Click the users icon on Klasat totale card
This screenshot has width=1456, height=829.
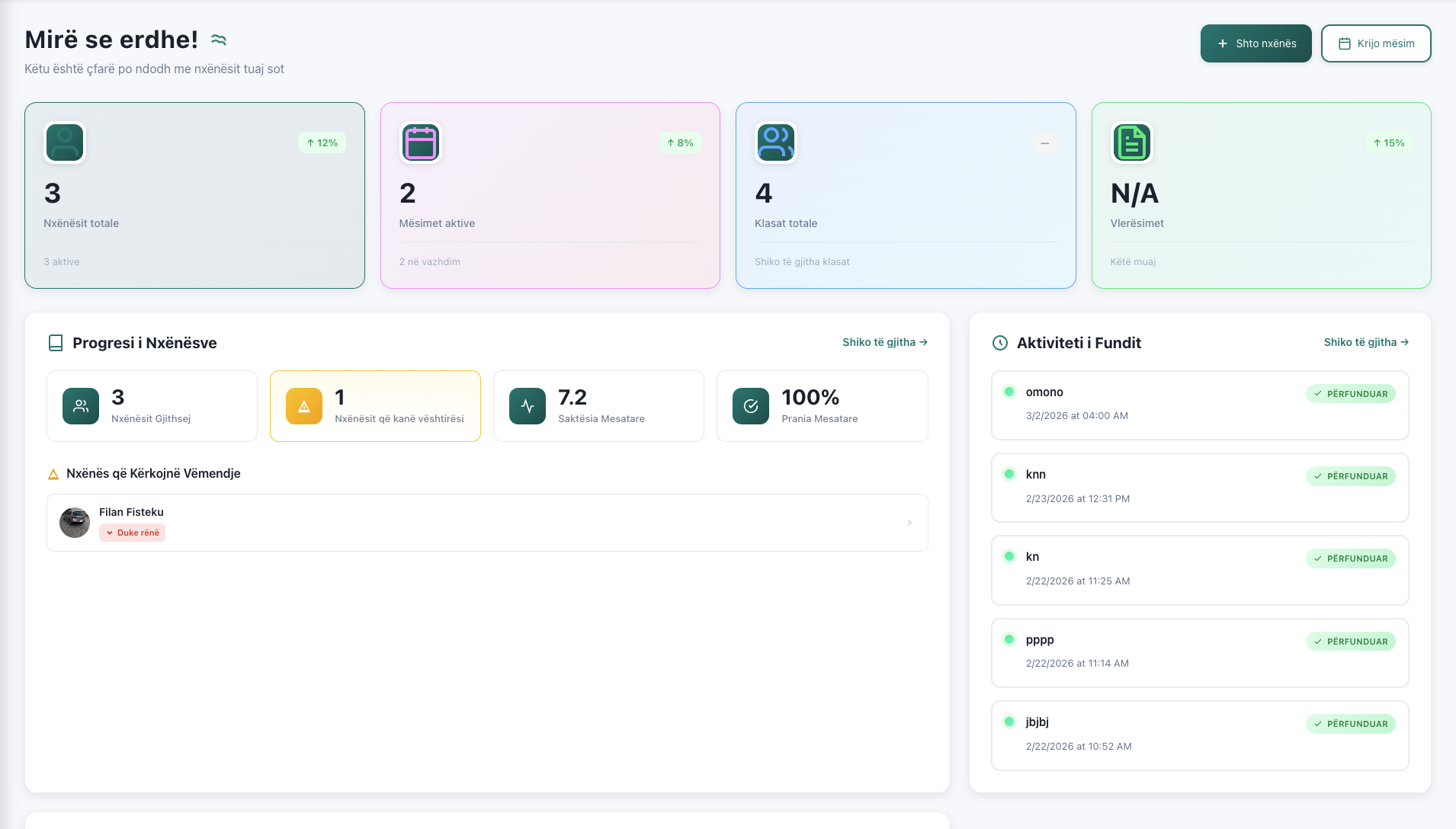tap(775, 143)
